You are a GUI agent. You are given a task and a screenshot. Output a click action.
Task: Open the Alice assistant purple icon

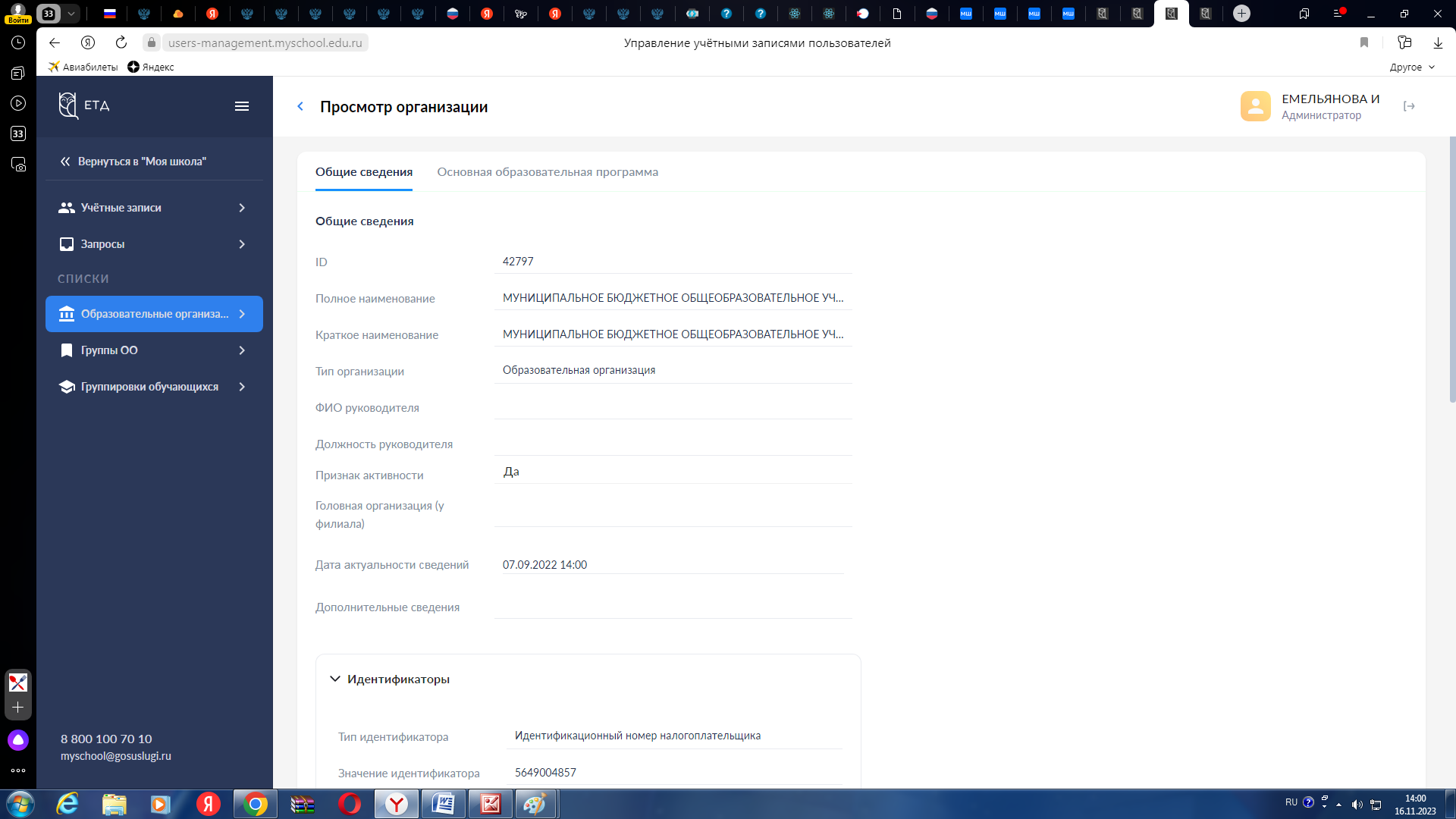(18, 740)
